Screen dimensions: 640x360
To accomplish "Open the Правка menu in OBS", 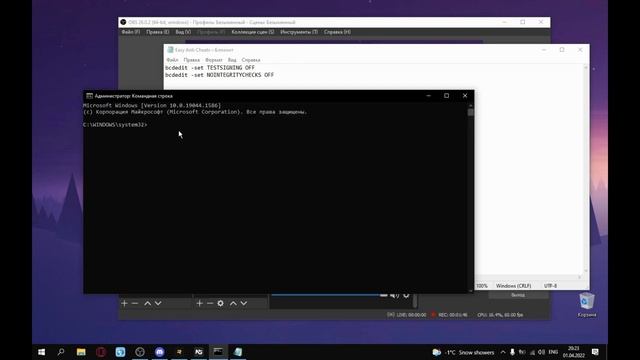I will (x=158, y=32).
